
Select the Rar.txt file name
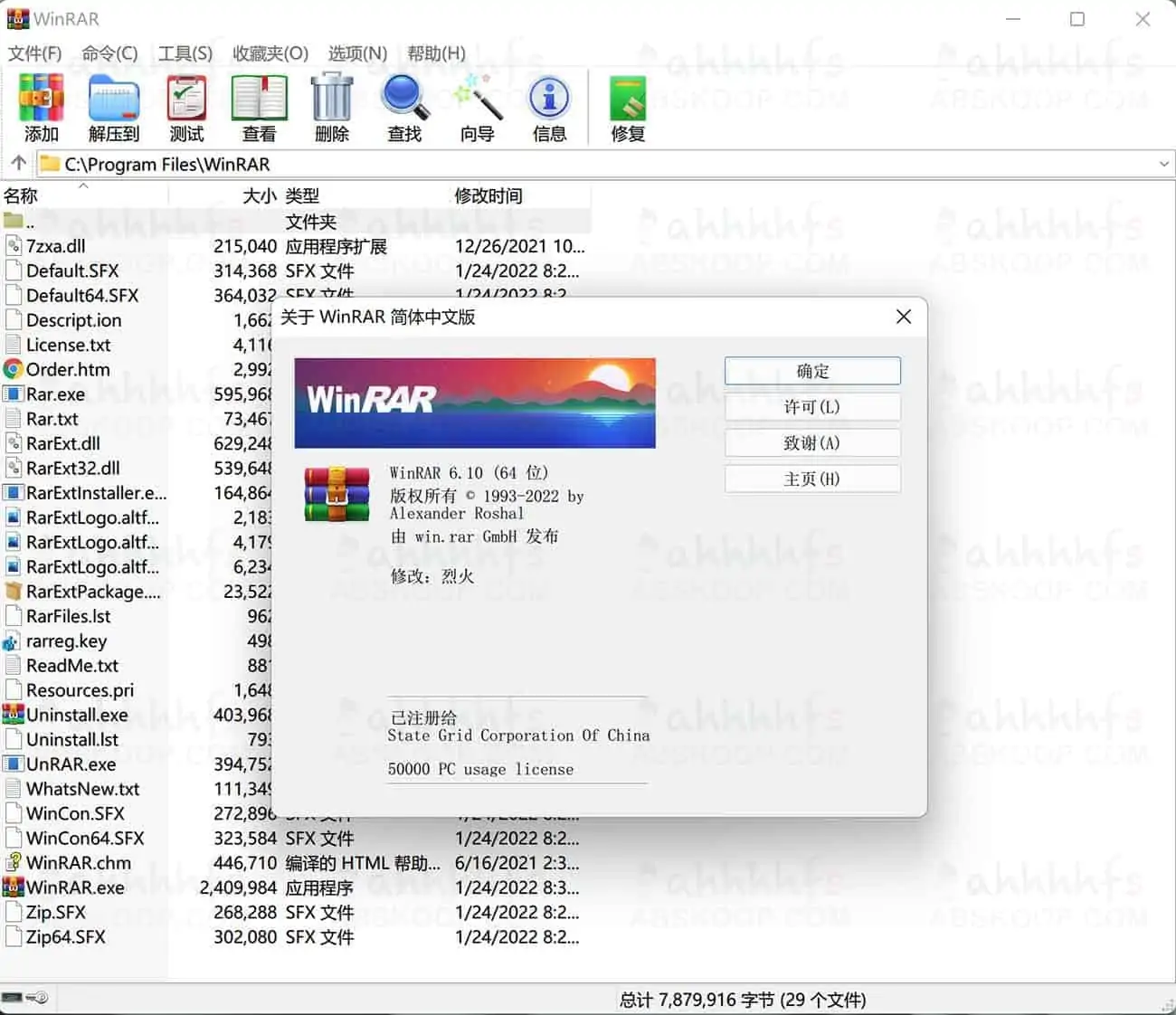(x=52, y=419)
